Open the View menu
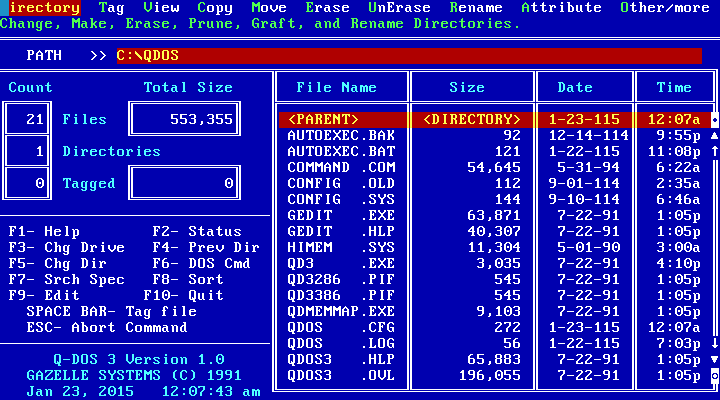This screenshot has height=400, width=720. click(x=161, y=8)
